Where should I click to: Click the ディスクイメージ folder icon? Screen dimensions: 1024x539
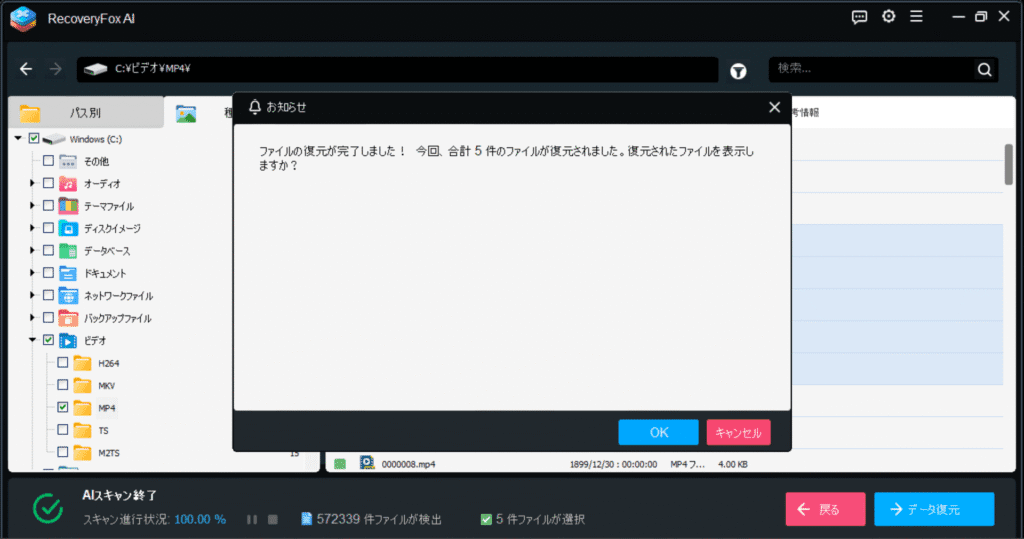[68, 228]
